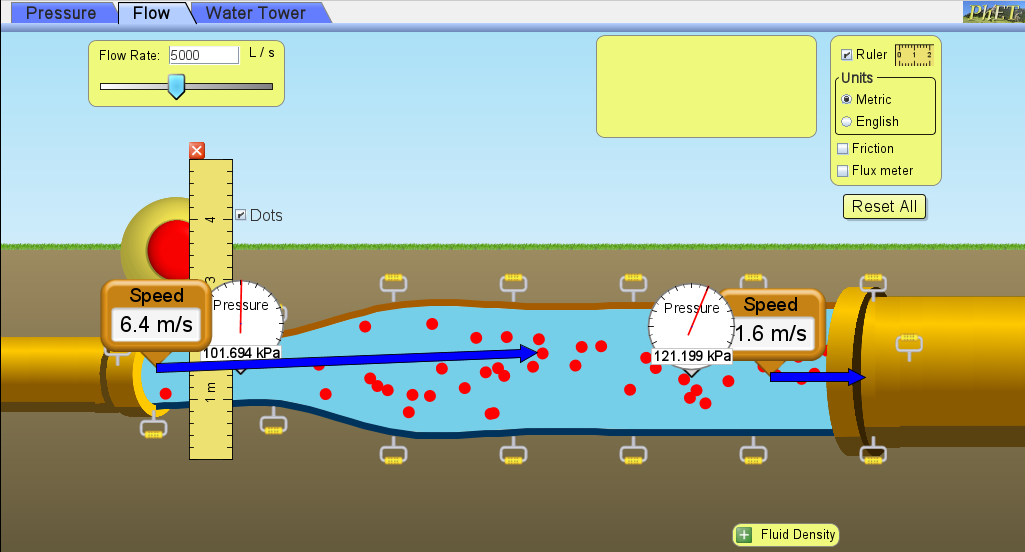Click the PhET logo
1025x552 pixels.
click(x=993, y=12)
